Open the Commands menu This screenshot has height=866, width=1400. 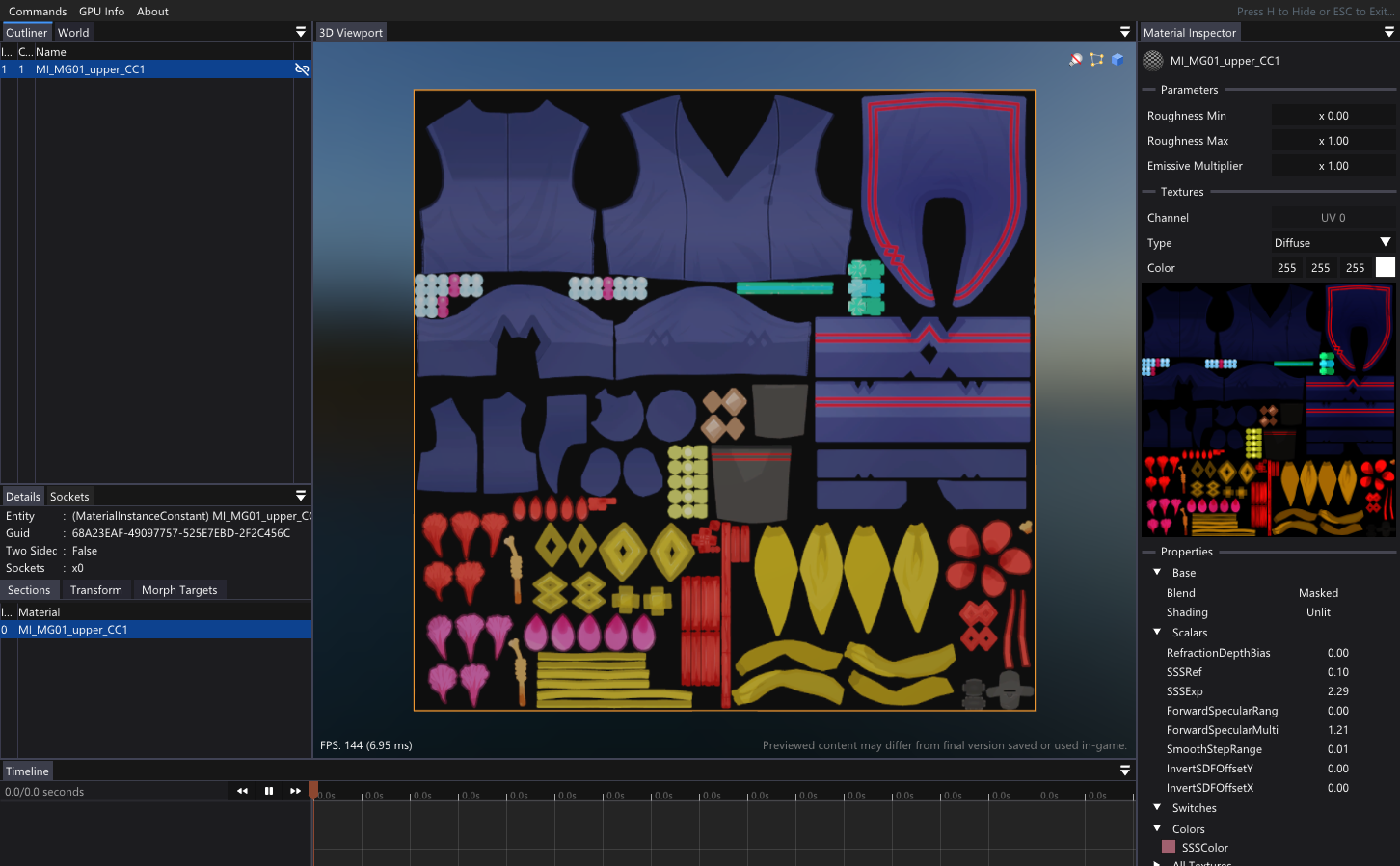38,12
